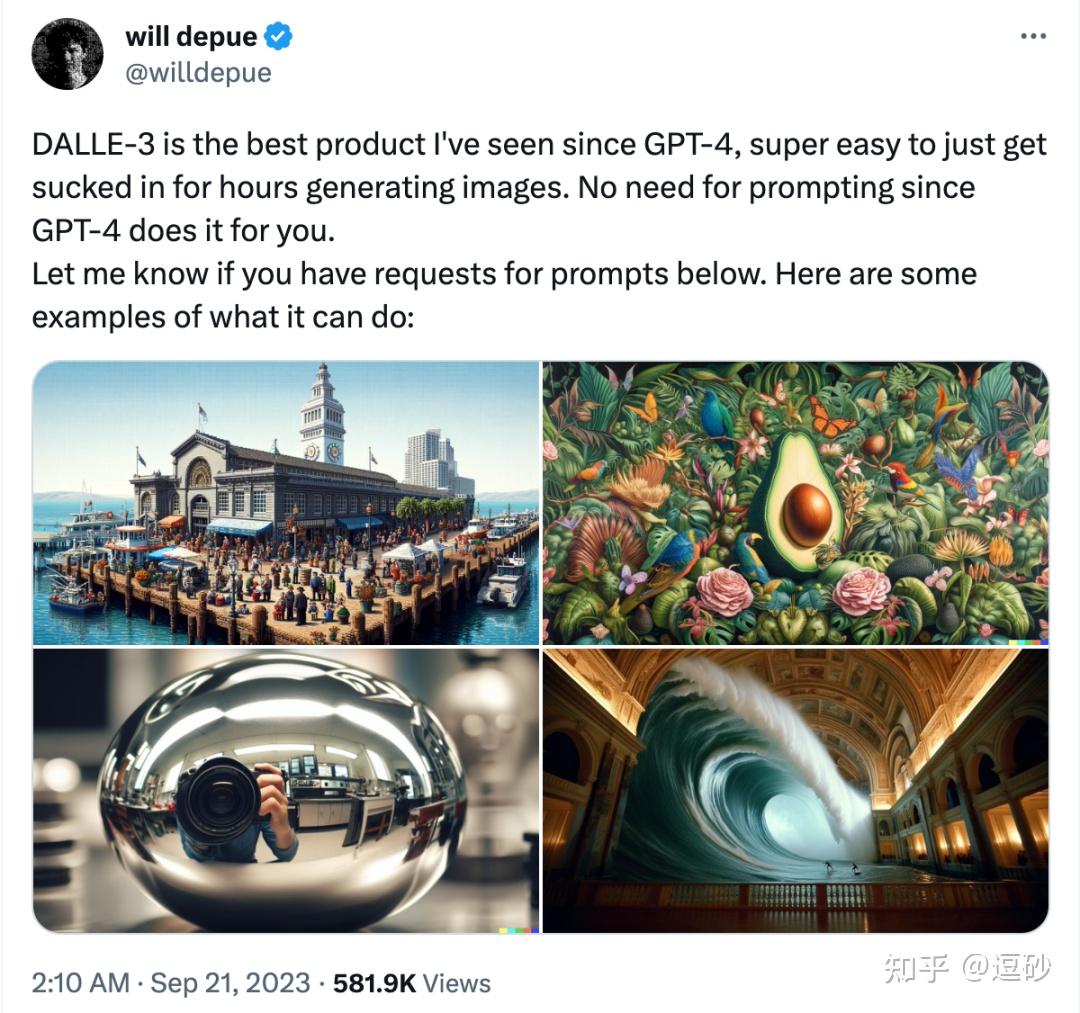Image resolution: width=1080 pixels, height=1013 pixels.
Task: Click the 2:10 AM timestamp
Action: click(81, 983)
